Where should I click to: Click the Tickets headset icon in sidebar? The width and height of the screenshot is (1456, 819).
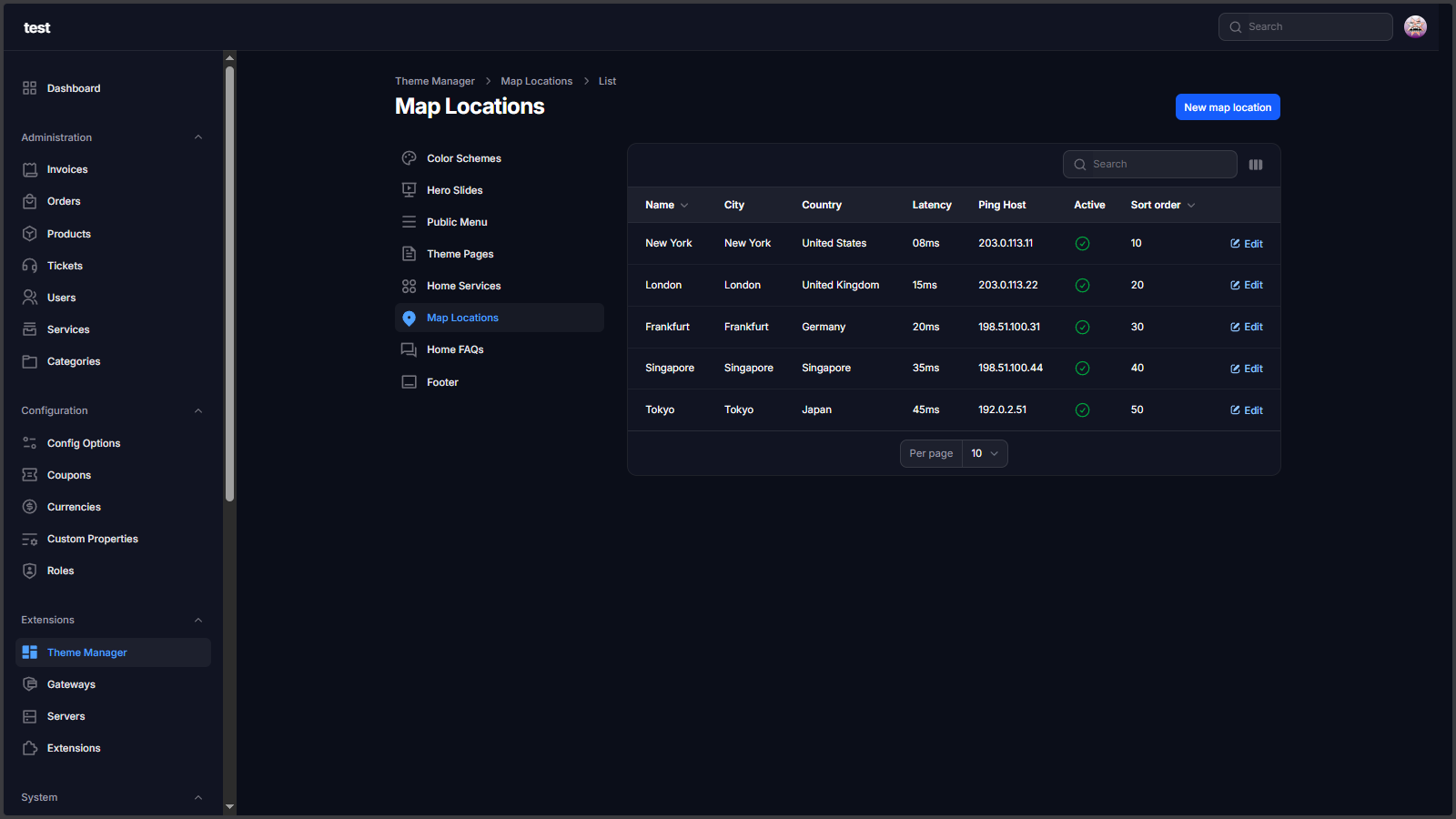point(30,266)
